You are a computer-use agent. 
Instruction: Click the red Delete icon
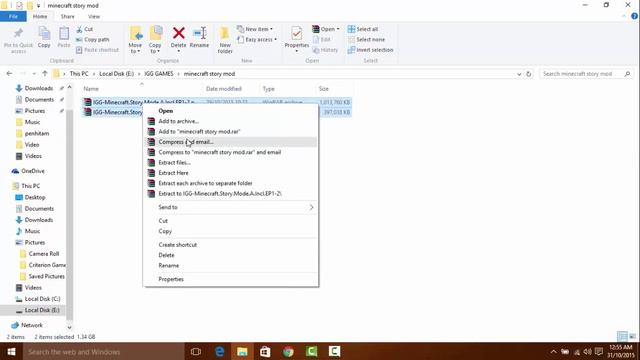[x=178, y=33]
